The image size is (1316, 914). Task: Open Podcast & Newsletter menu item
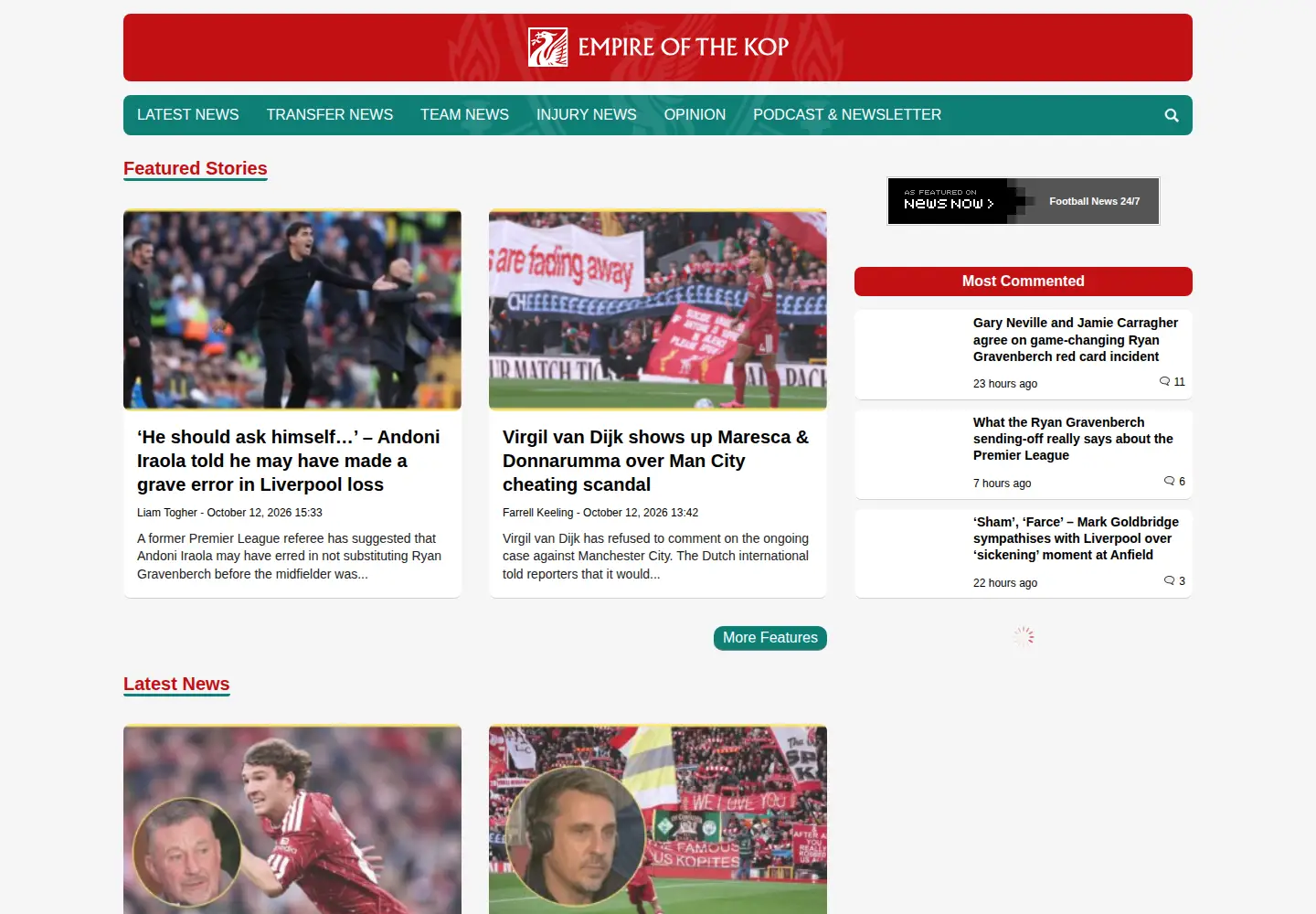click(x=847, y=115)
